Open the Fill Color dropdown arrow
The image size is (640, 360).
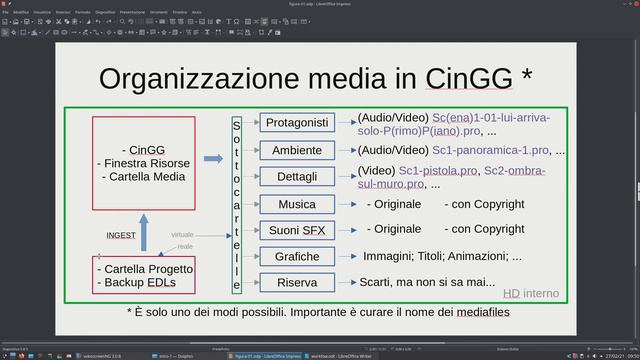(40, 32)
